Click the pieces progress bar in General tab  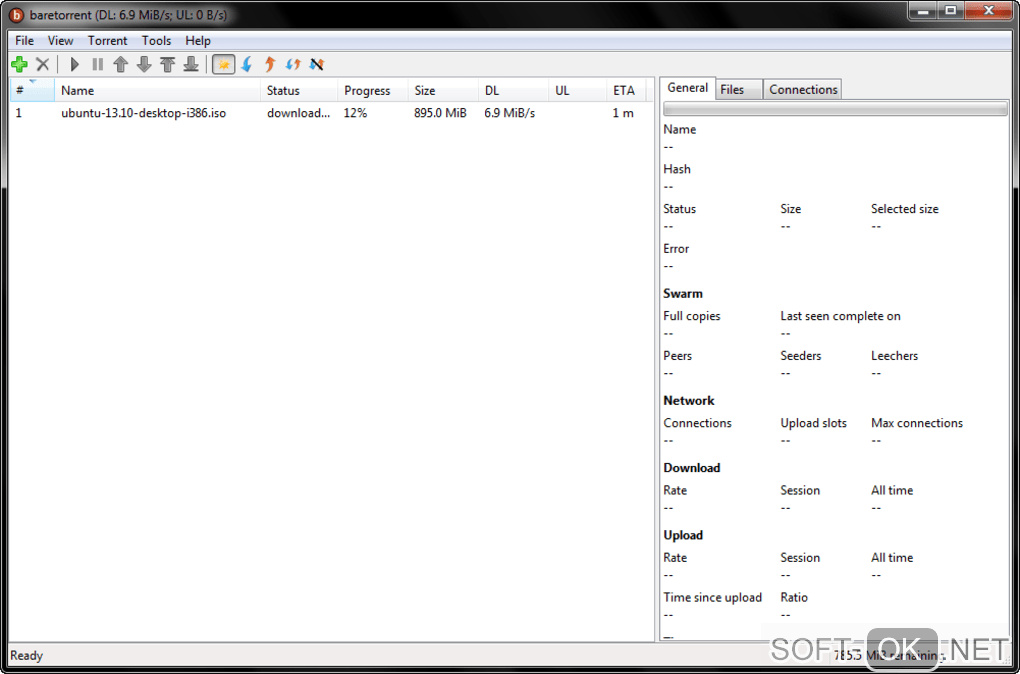835,109
